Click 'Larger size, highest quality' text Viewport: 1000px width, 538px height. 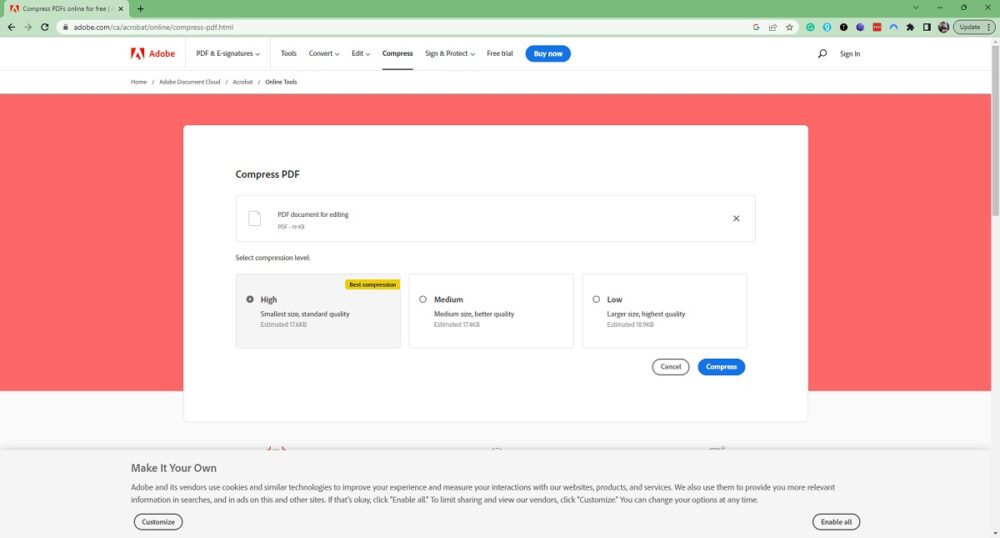[646, 314]
